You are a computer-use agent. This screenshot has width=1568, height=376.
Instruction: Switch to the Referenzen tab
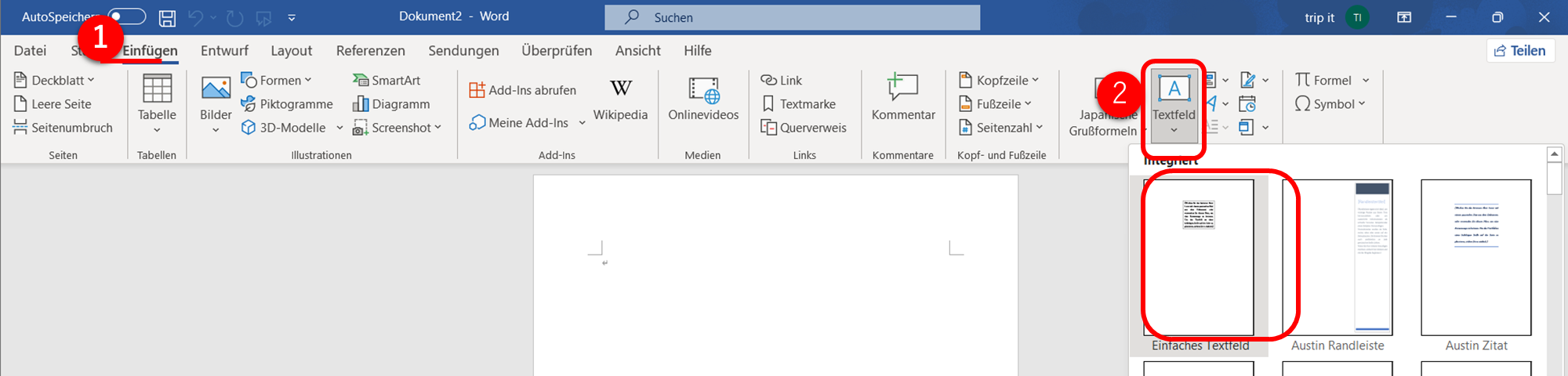click(371, 51)
